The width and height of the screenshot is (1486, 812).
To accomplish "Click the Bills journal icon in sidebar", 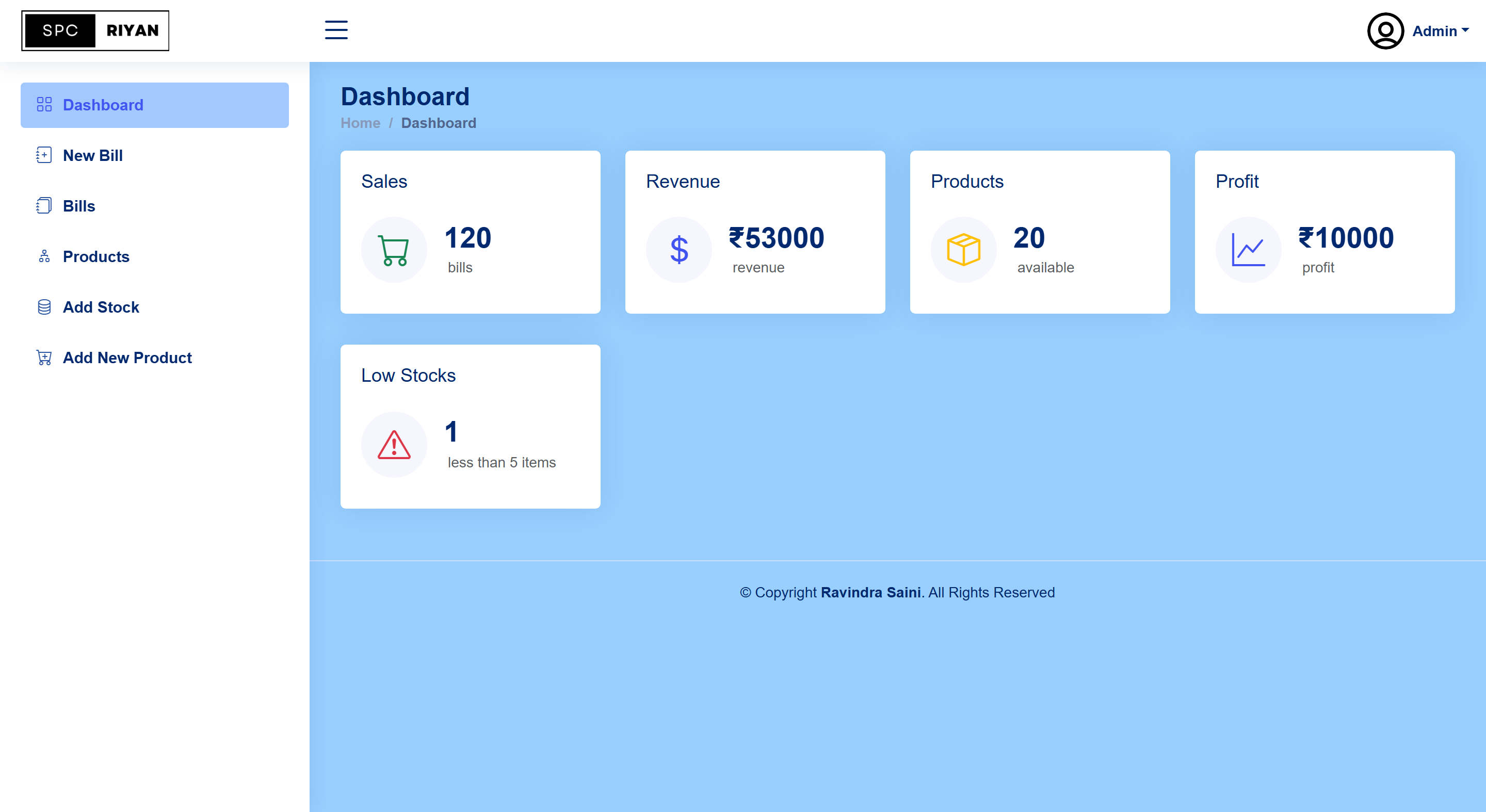I will click(x=44, y=206).
